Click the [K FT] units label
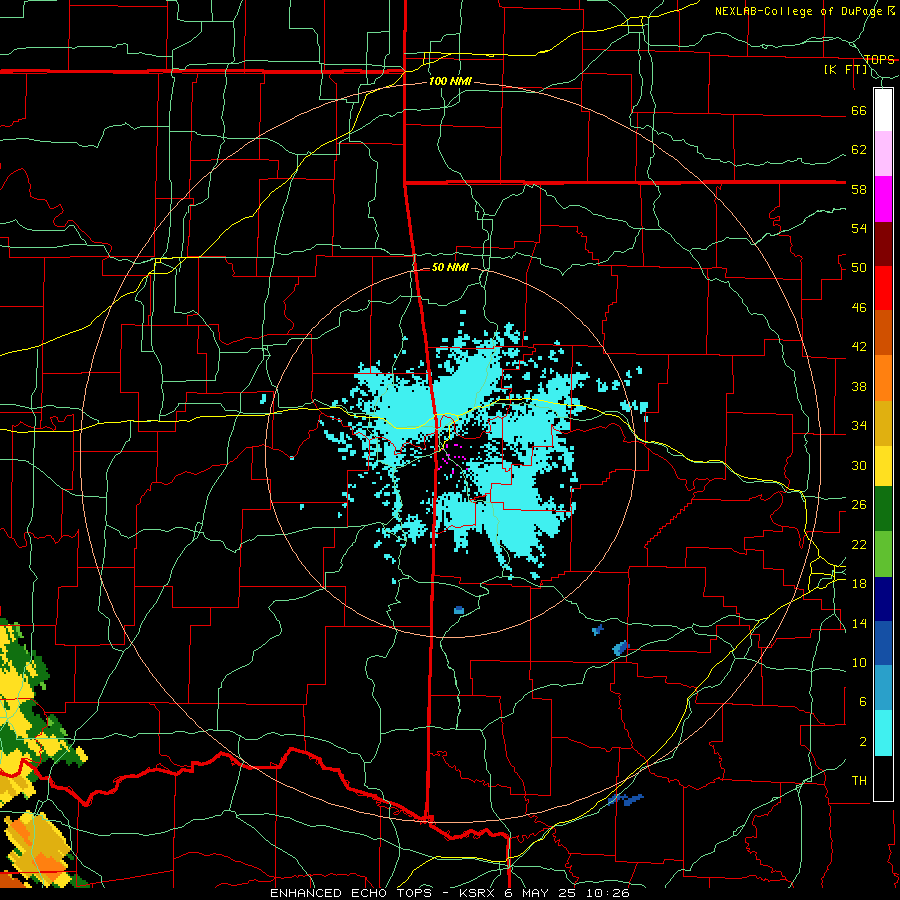Screen dimensions: 900x900 click(x=845, y=70)
